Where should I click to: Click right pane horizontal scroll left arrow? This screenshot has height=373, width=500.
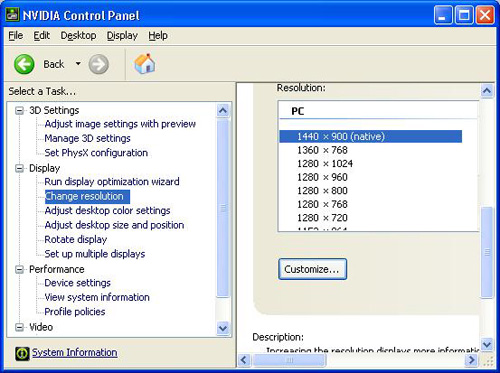[x=244, y=360]
